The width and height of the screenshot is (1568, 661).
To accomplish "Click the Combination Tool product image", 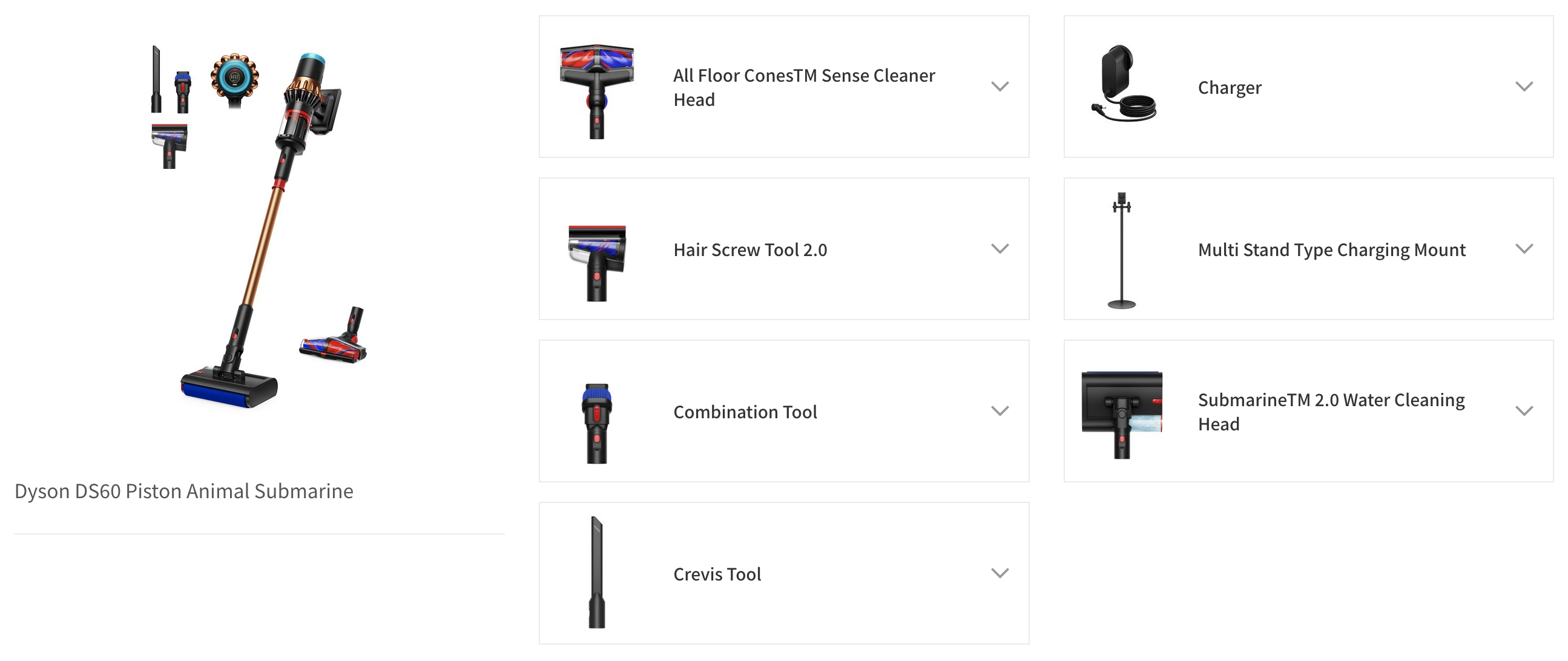I will coord(596,423).
